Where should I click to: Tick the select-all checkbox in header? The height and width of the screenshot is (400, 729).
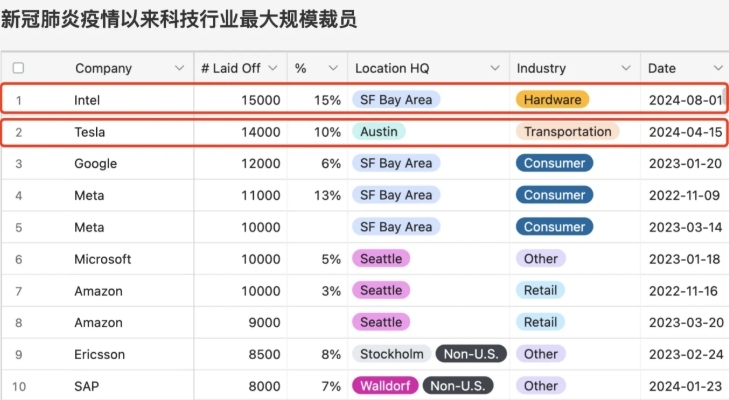click(18, 68)
